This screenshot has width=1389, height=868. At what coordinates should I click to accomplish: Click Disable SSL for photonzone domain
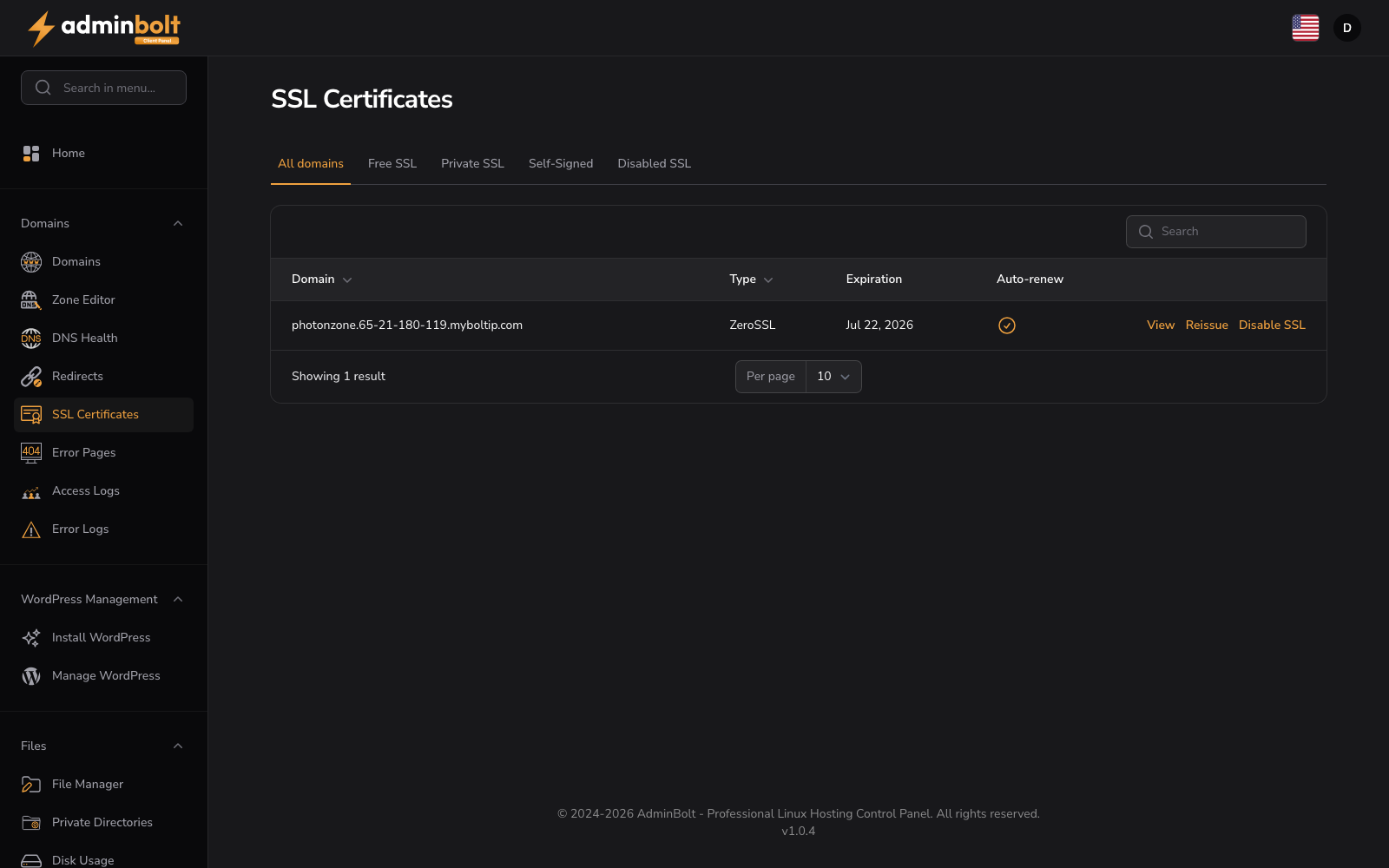[1272, 325]
